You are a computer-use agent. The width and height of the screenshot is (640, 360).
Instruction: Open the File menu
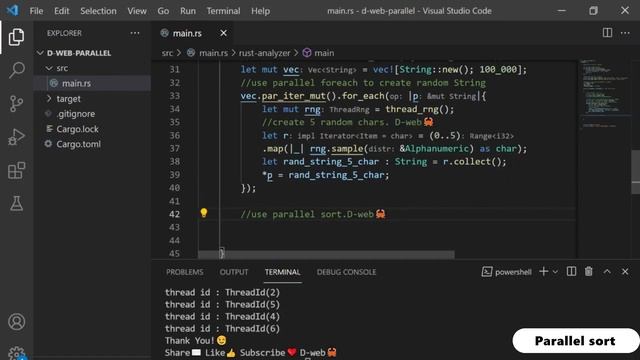(x=36, y=11)
